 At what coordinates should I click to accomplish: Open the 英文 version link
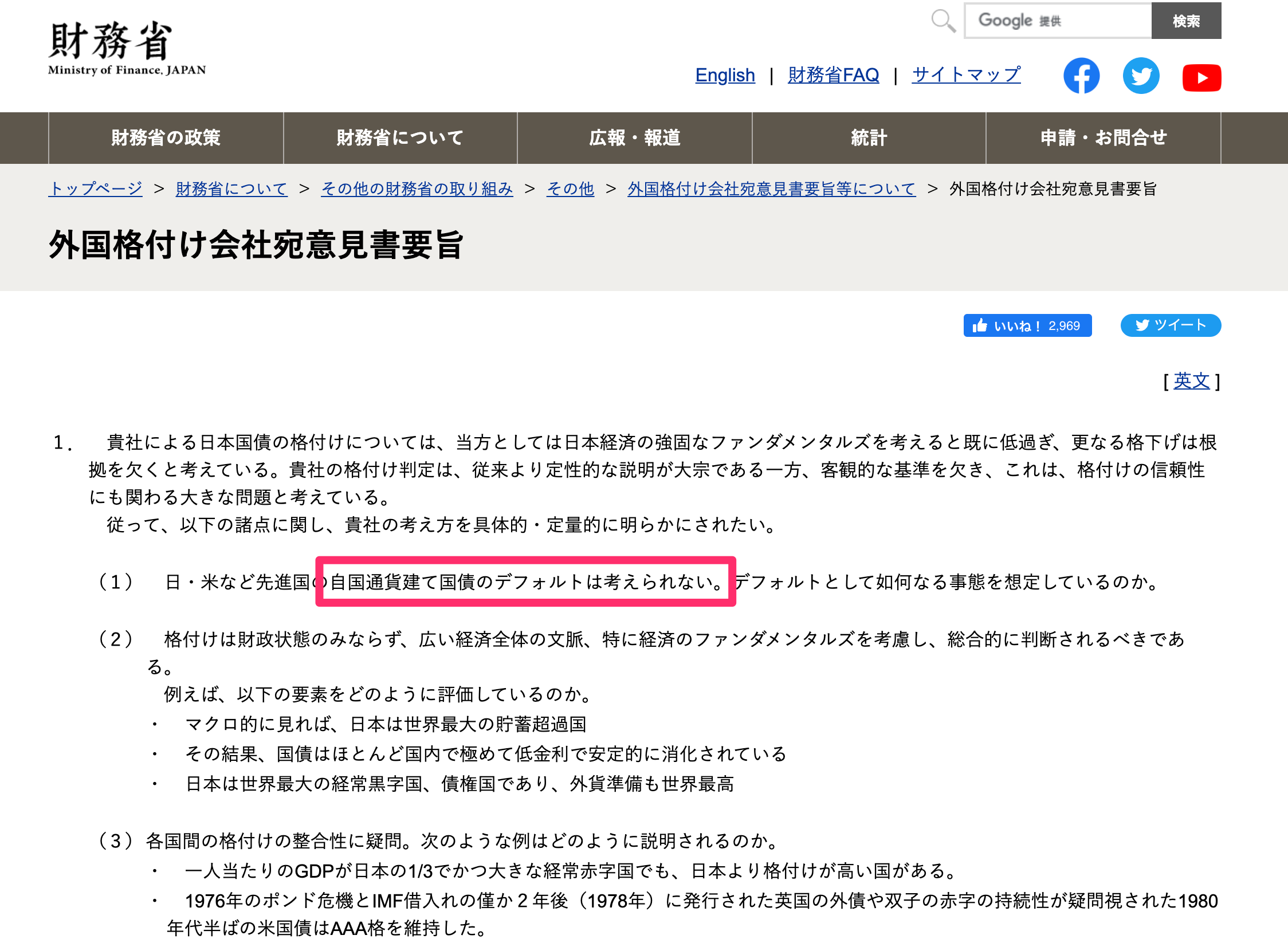pyautogui.click(x=1191, y=381)
